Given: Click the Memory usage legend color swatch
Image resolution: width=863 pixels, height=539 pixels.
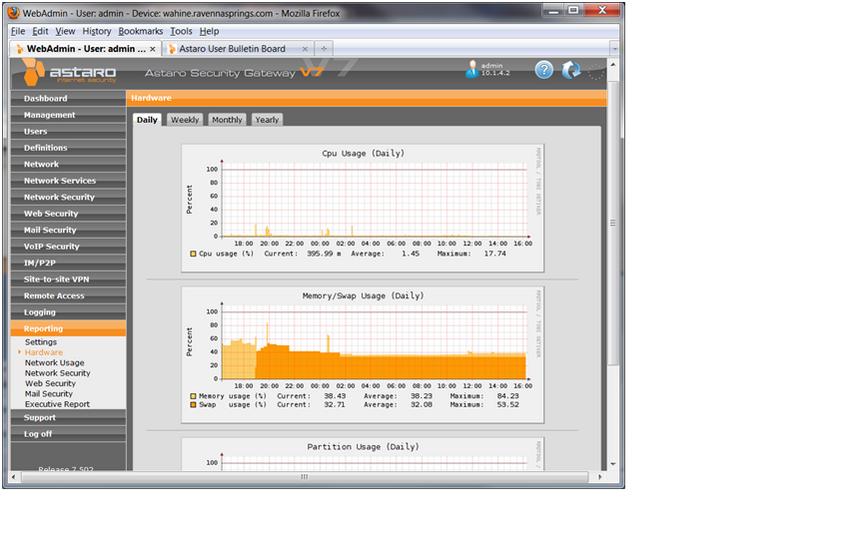Looking at the screenshot, I should coord(193,397).
